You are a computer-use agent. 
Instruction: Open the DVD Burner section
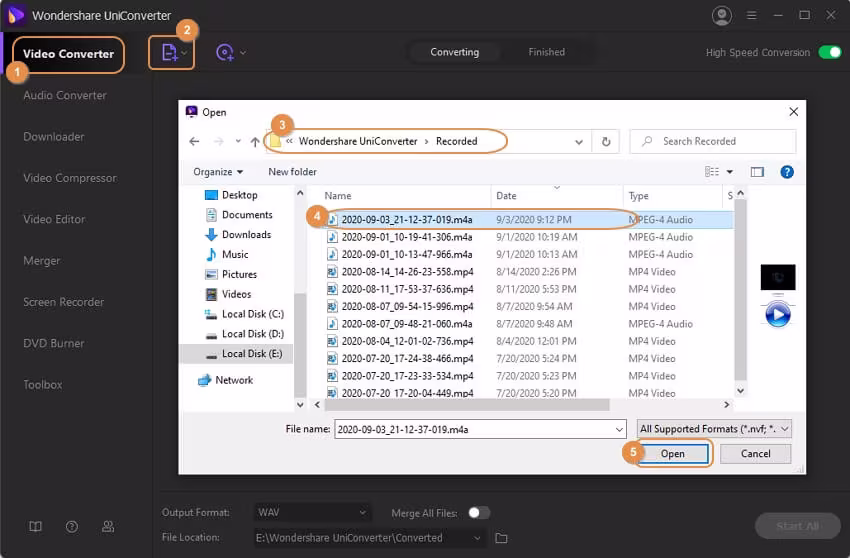coord(54,343)
